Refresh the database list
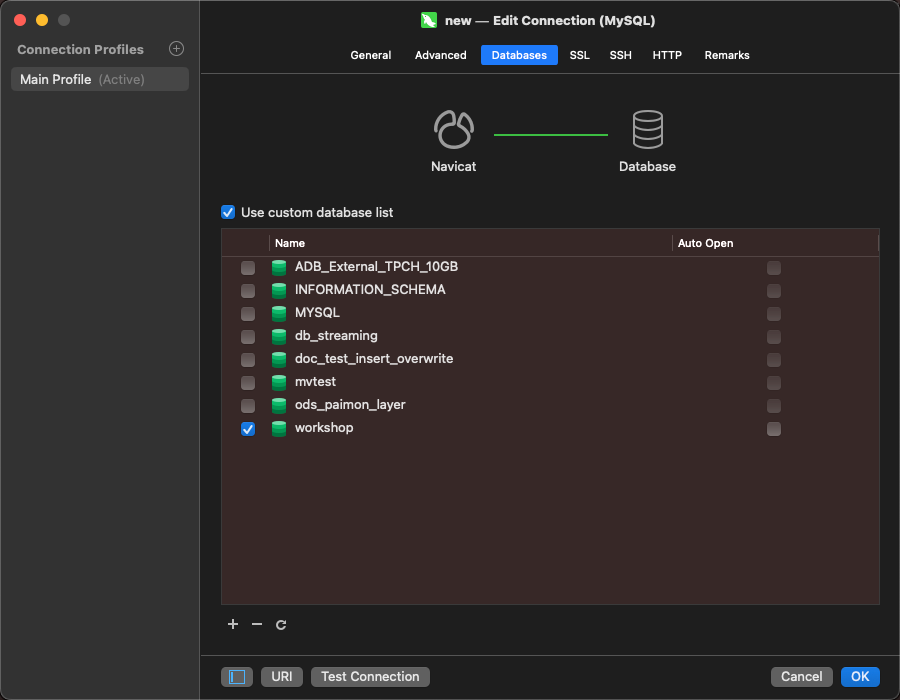This screenshot has width=900, height=700. click(x=281, y=625)
